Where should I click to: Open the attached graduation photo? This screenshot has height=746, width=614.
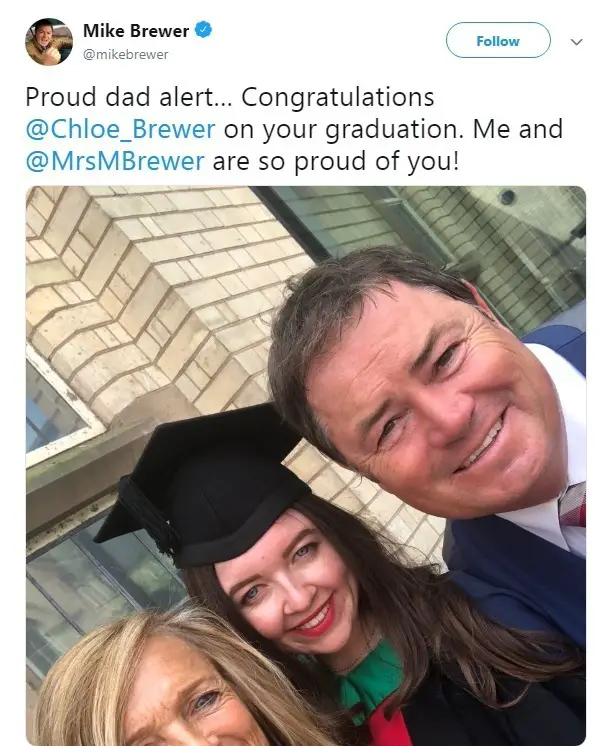[x=306, y=466]
